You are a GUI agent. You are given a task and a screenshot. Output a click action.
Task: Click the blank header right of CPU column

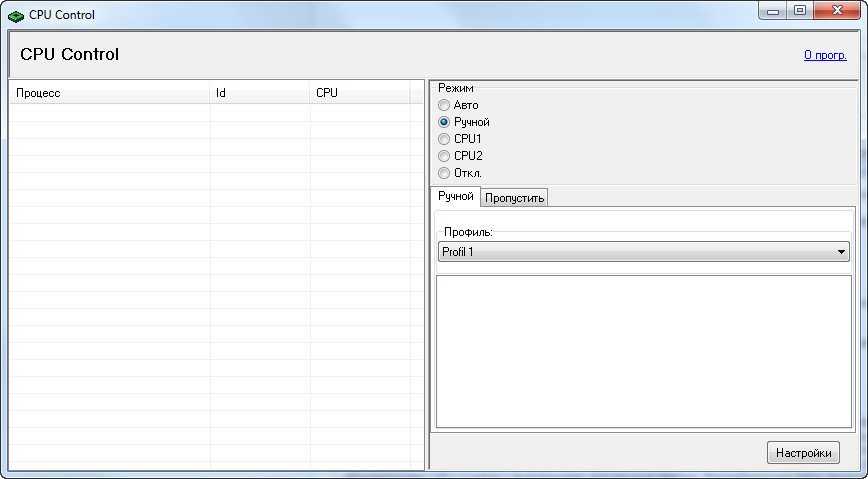coord(417,93)
